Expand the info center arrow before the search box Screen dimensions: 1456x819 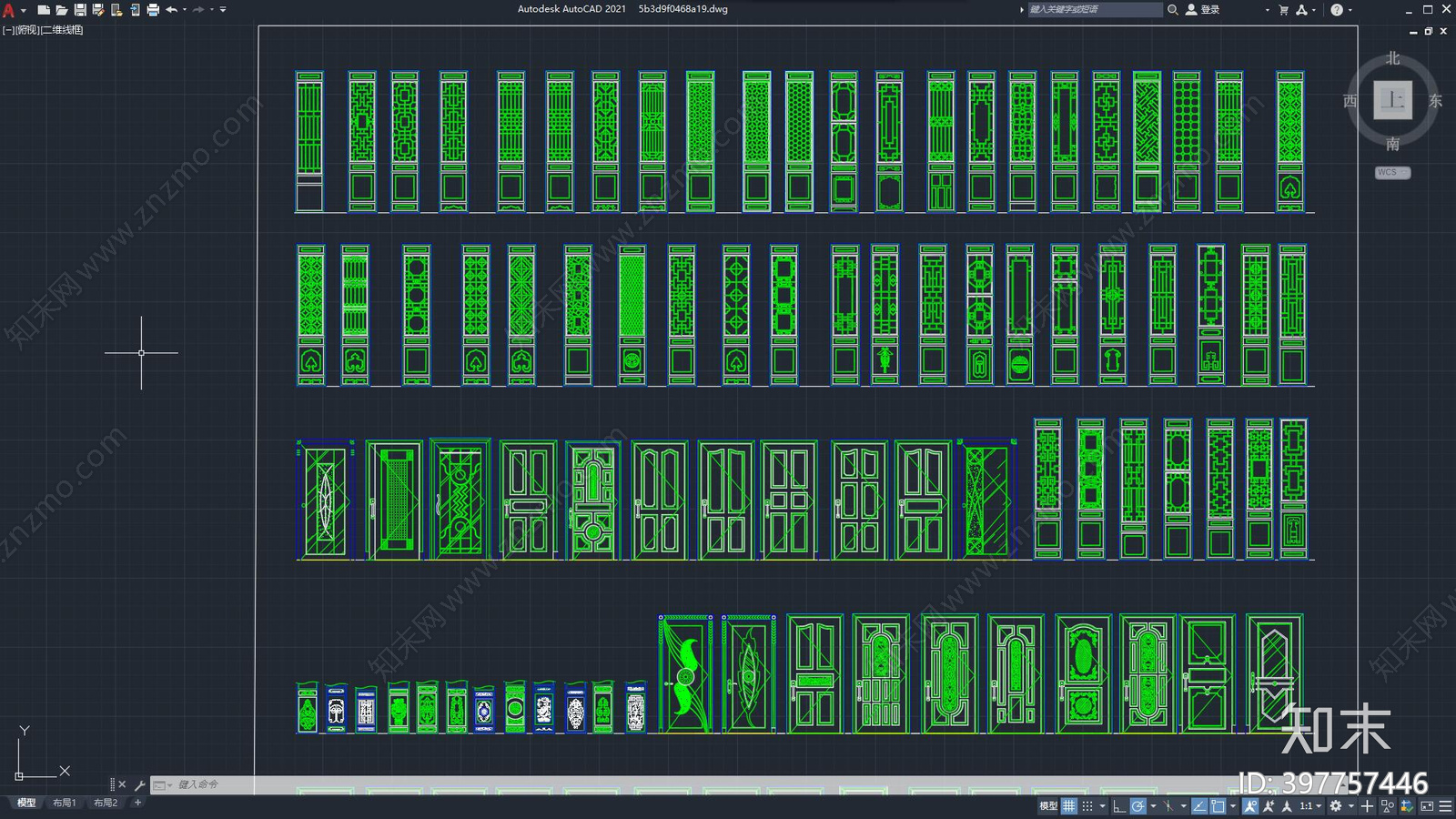[x=1021, y=10]
